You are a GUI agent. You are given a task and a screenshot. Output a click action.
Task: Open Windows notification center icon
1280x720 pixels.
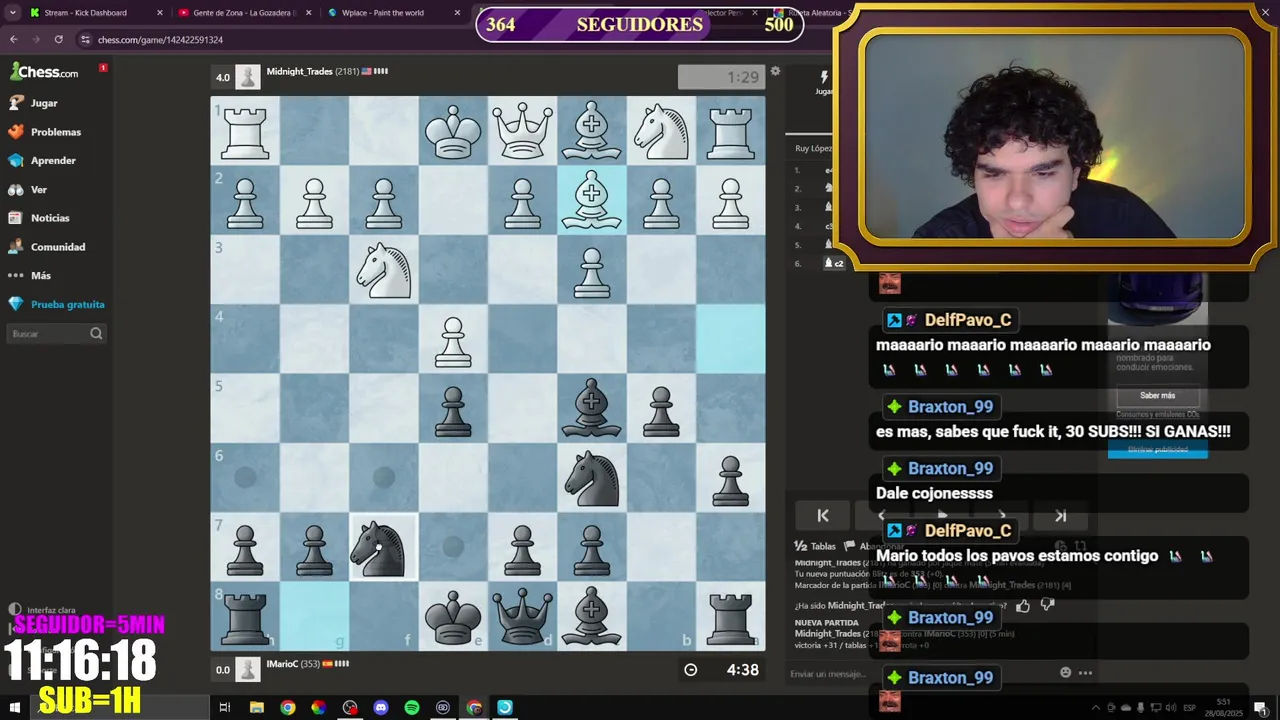(x=1260, y=707)
